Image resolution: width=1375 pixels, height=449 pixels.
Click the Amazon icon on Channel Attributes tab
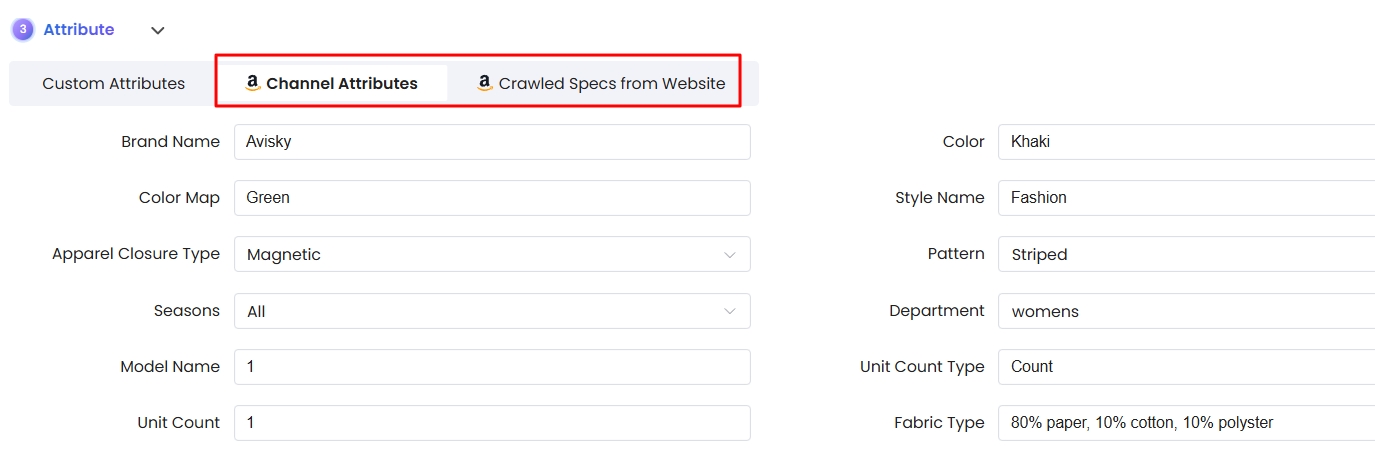coord(253,83)
